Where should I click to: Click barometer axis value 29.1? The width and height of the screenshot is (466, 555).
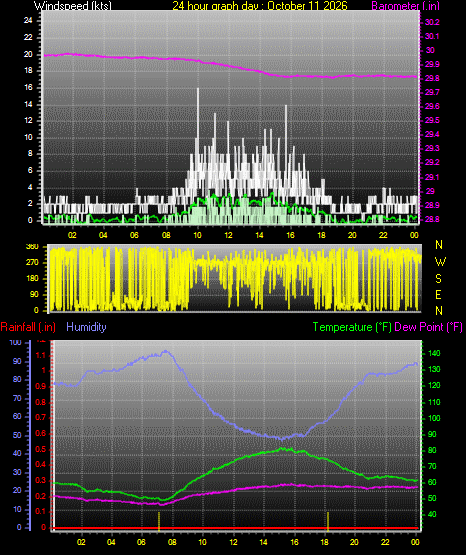[432, 177]
